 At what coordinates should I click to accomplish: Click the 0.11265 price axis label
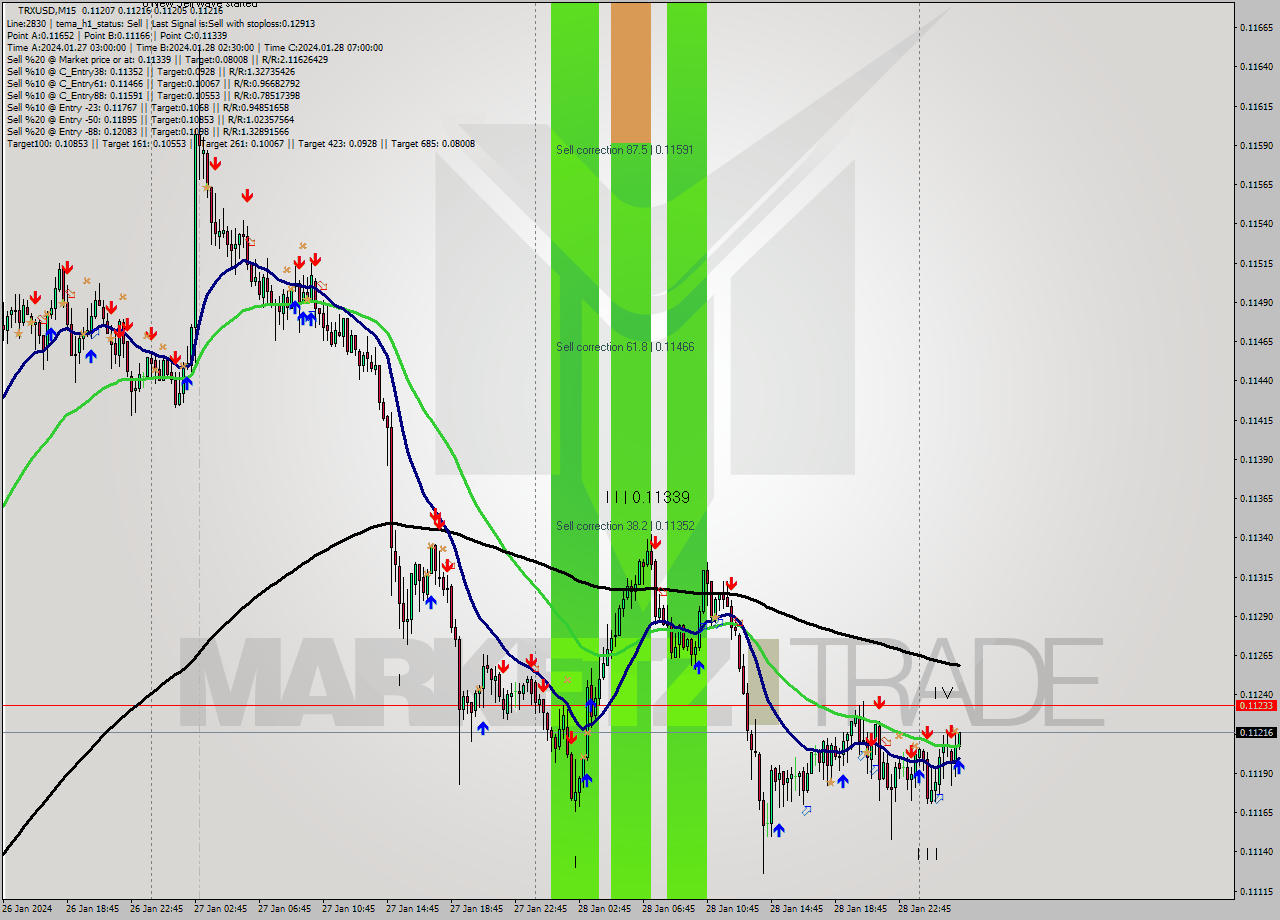click(1256, 655)
